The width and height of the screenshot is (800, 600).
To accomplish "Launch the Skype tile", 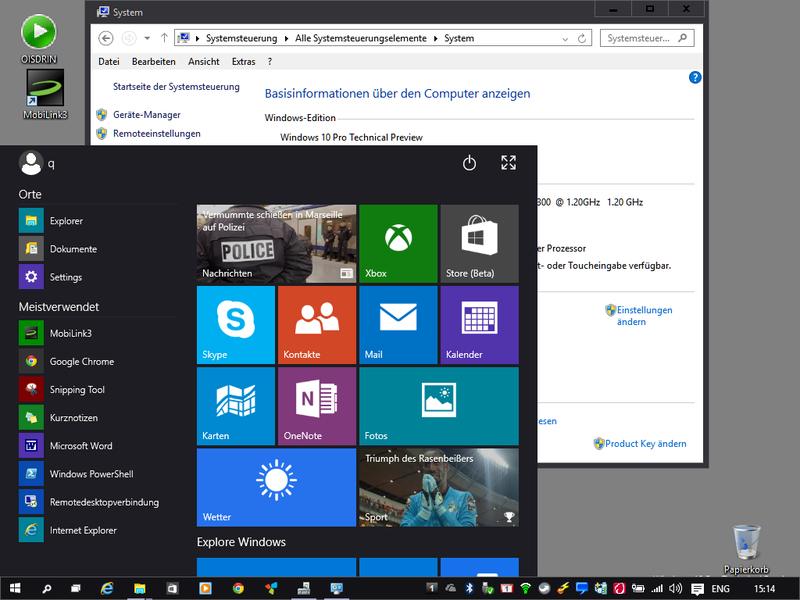I will tap(236, 325).
